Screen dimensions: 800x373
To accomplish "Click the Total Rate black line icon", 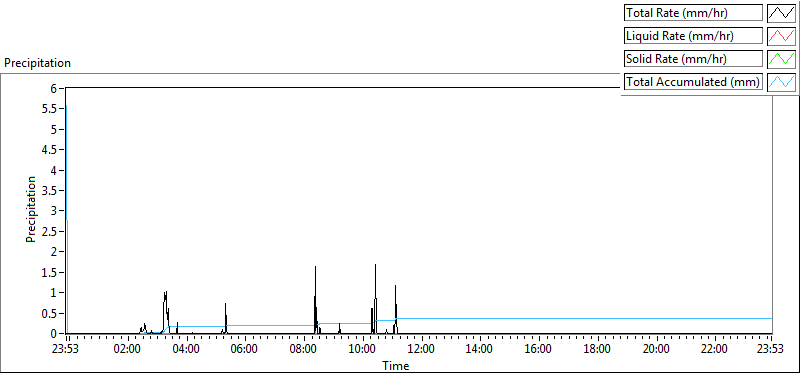I will 782,13.
